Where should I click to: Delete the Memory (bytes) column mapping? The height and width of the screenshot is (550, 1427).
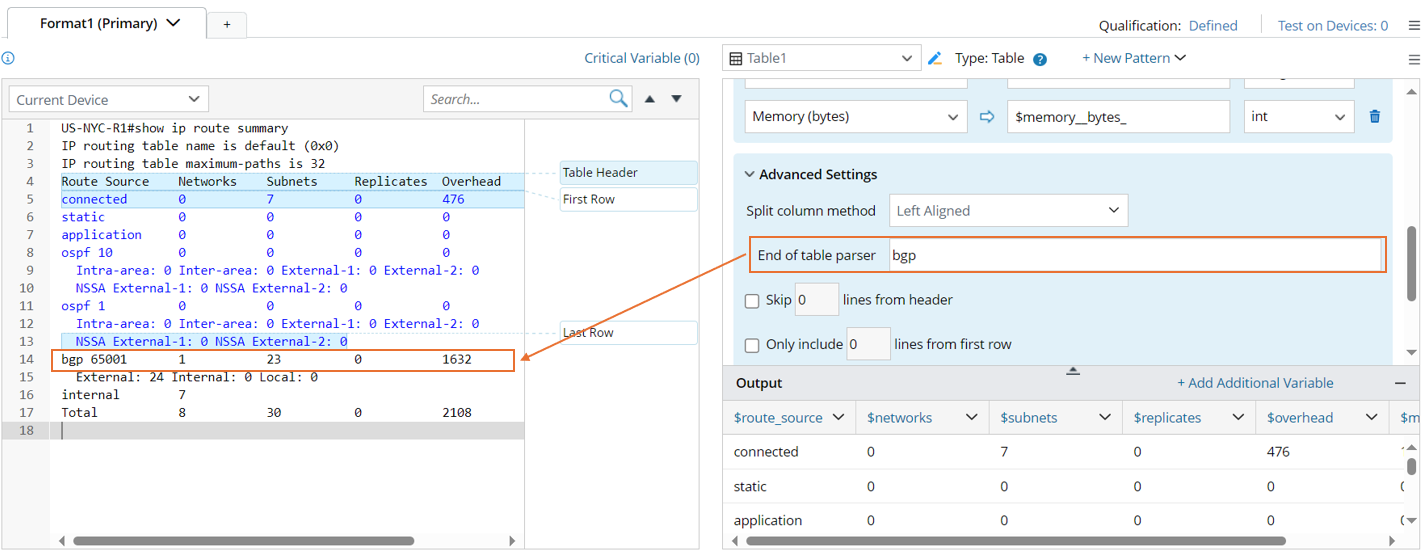(x=1375, y=116)
